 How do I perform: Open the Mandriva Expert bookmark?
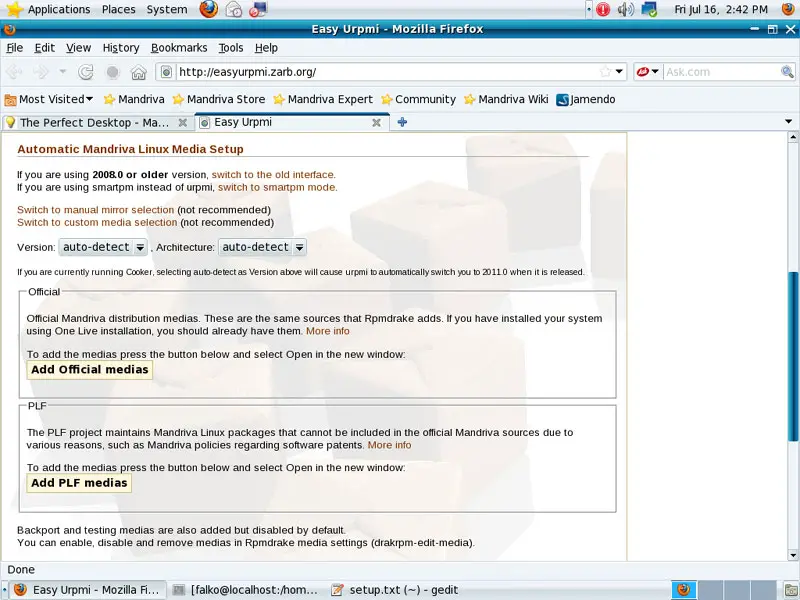coord(323,99)
